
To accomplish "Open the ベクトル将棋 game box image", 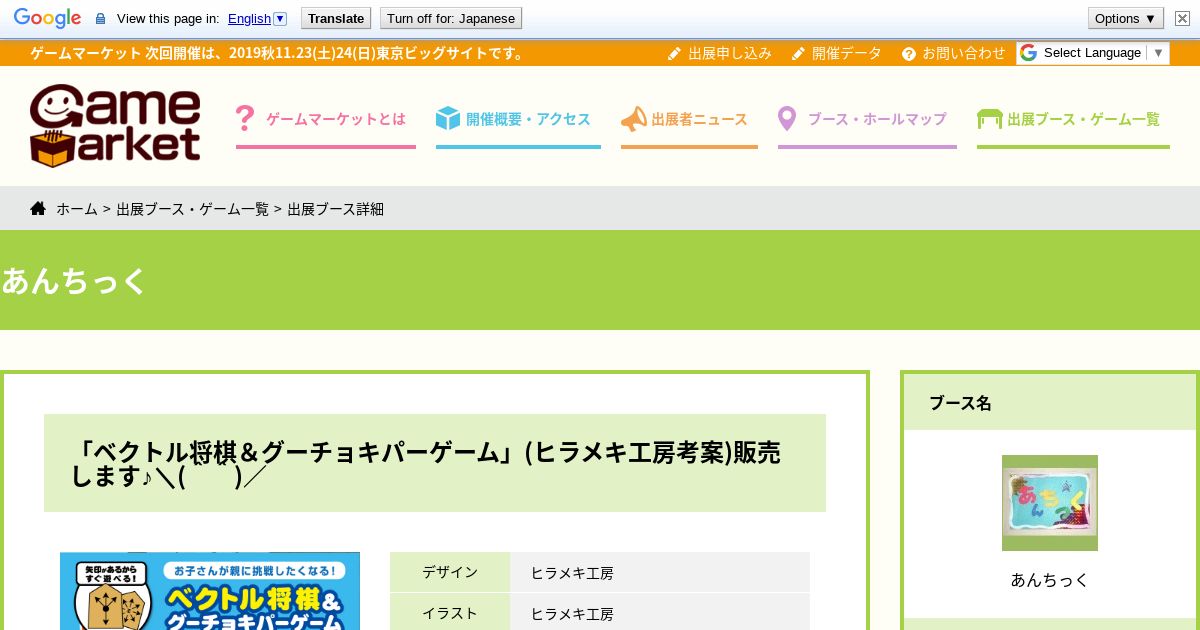I will [x=210, y=591].
